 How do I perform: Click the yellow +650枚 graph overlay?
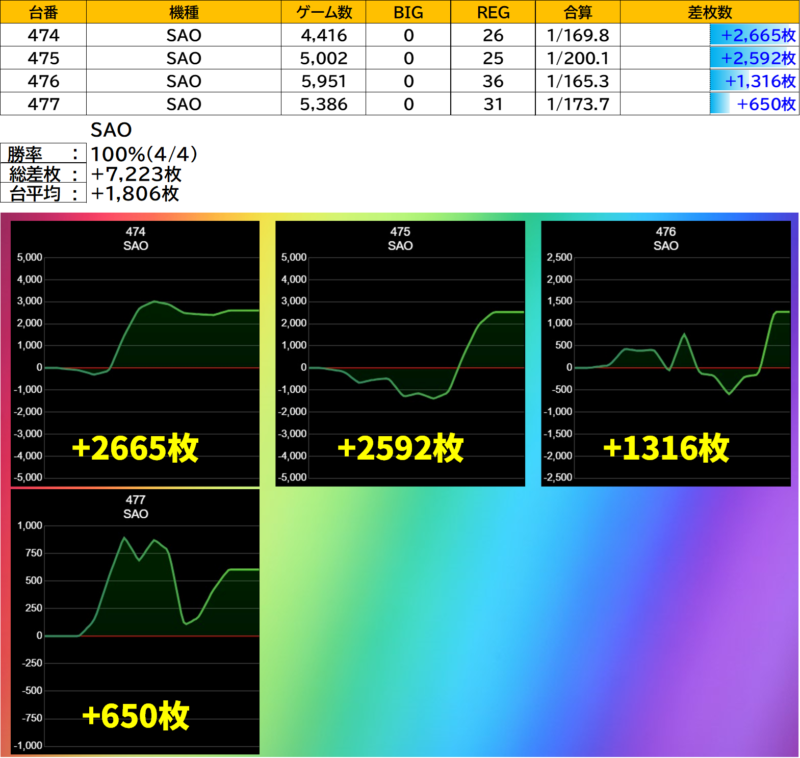[136, 716]
